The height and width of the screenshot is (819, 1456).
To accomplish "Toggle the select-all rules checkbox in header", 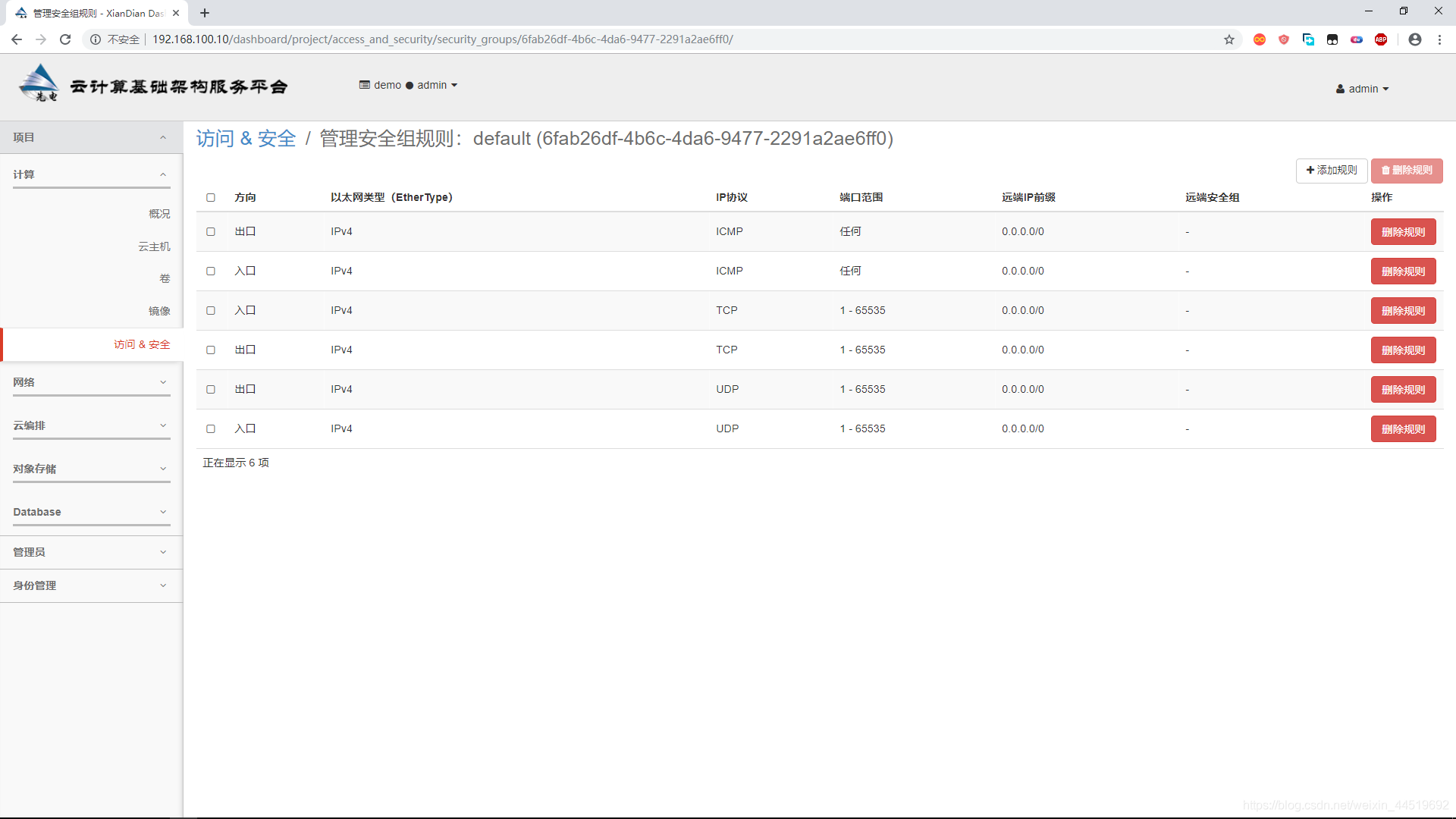I will (211, 198).
